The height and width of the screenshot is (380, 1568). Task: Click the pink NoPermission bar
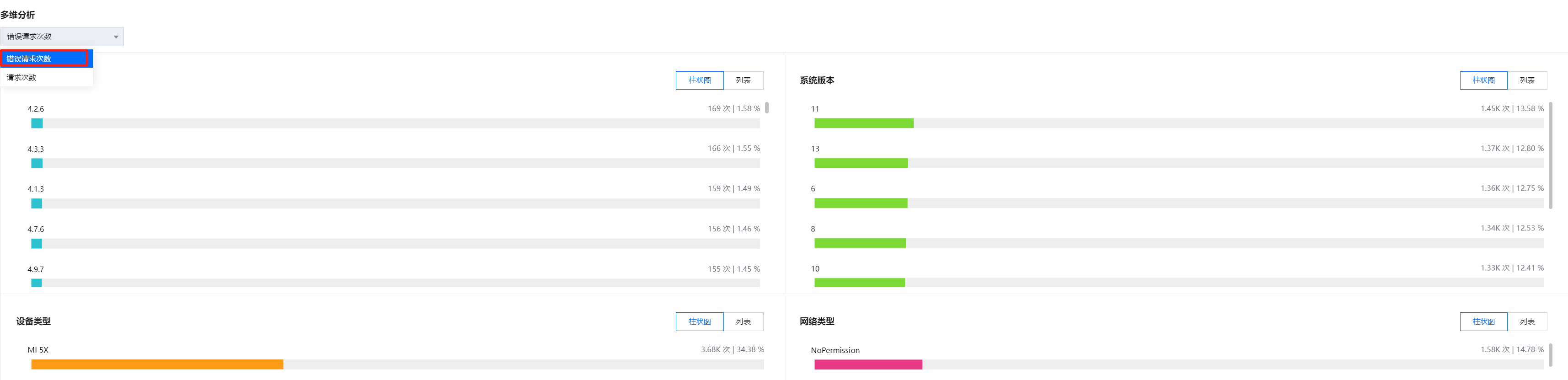click(x=868, y=365)
